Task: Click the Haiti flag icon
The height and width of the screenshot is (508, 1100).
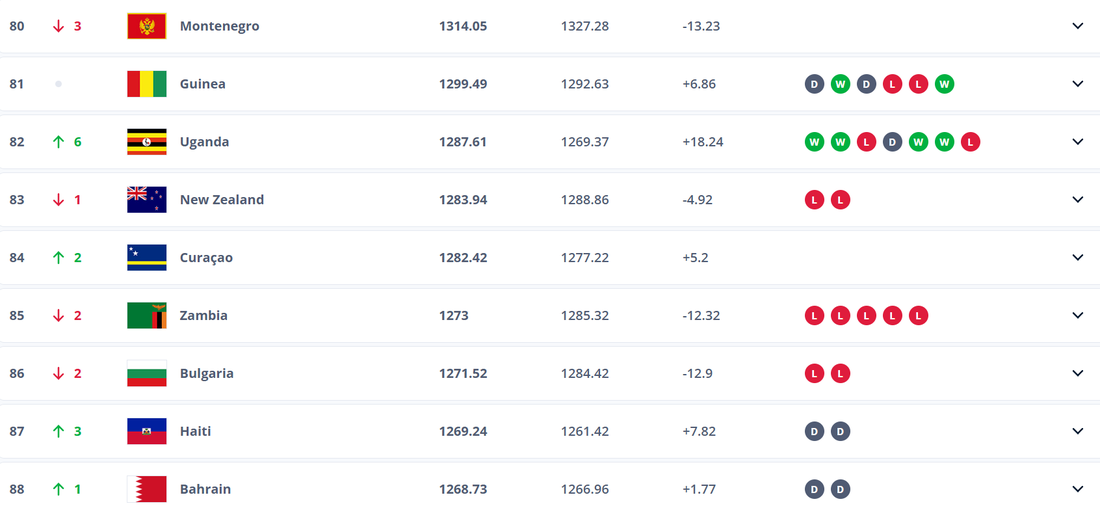Action: tap(147, 432)
